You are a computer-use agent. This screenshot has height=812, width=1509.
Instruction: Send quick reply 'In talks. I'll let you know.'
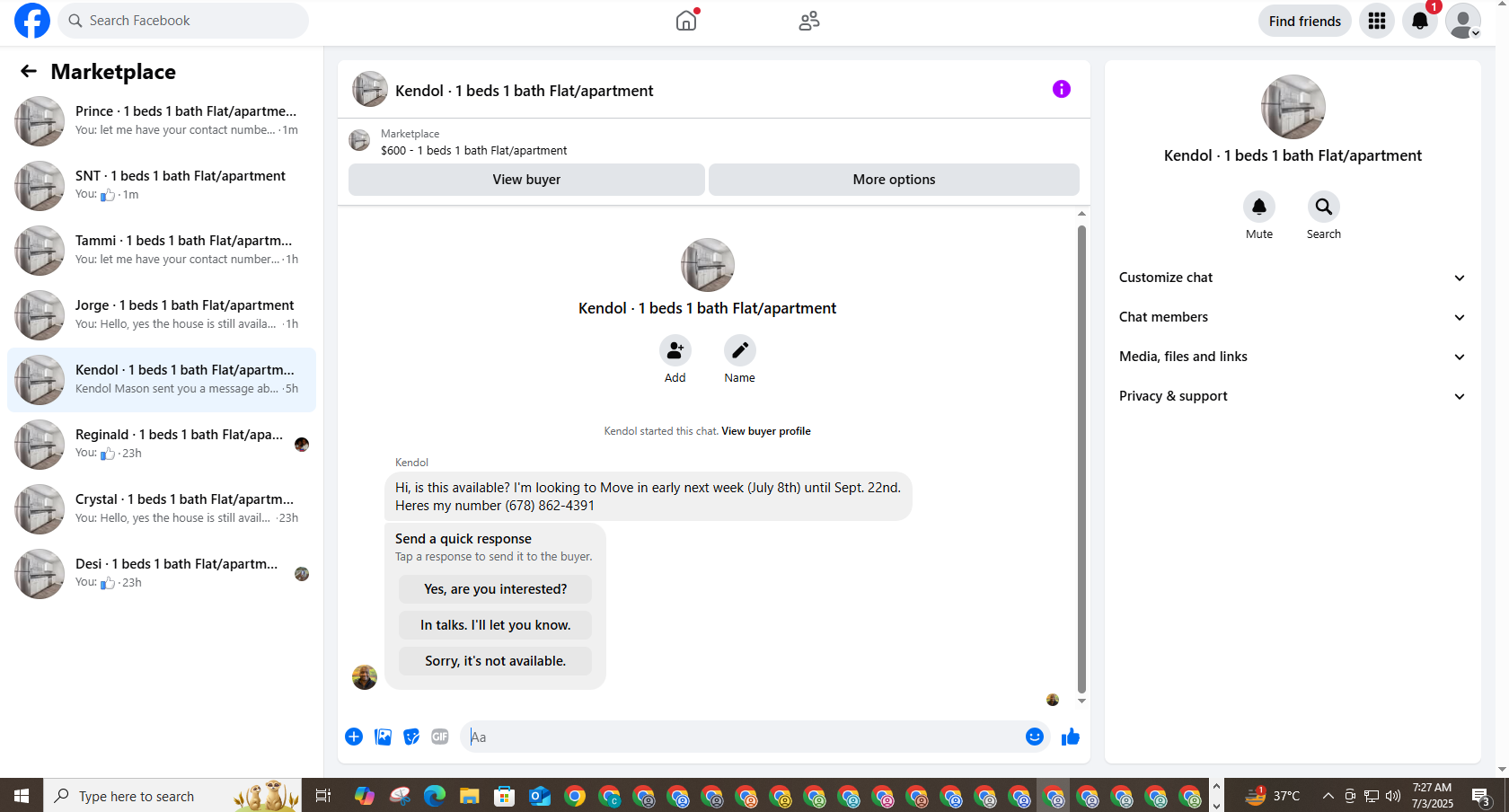pyautogui.click(x=496, y=625)
